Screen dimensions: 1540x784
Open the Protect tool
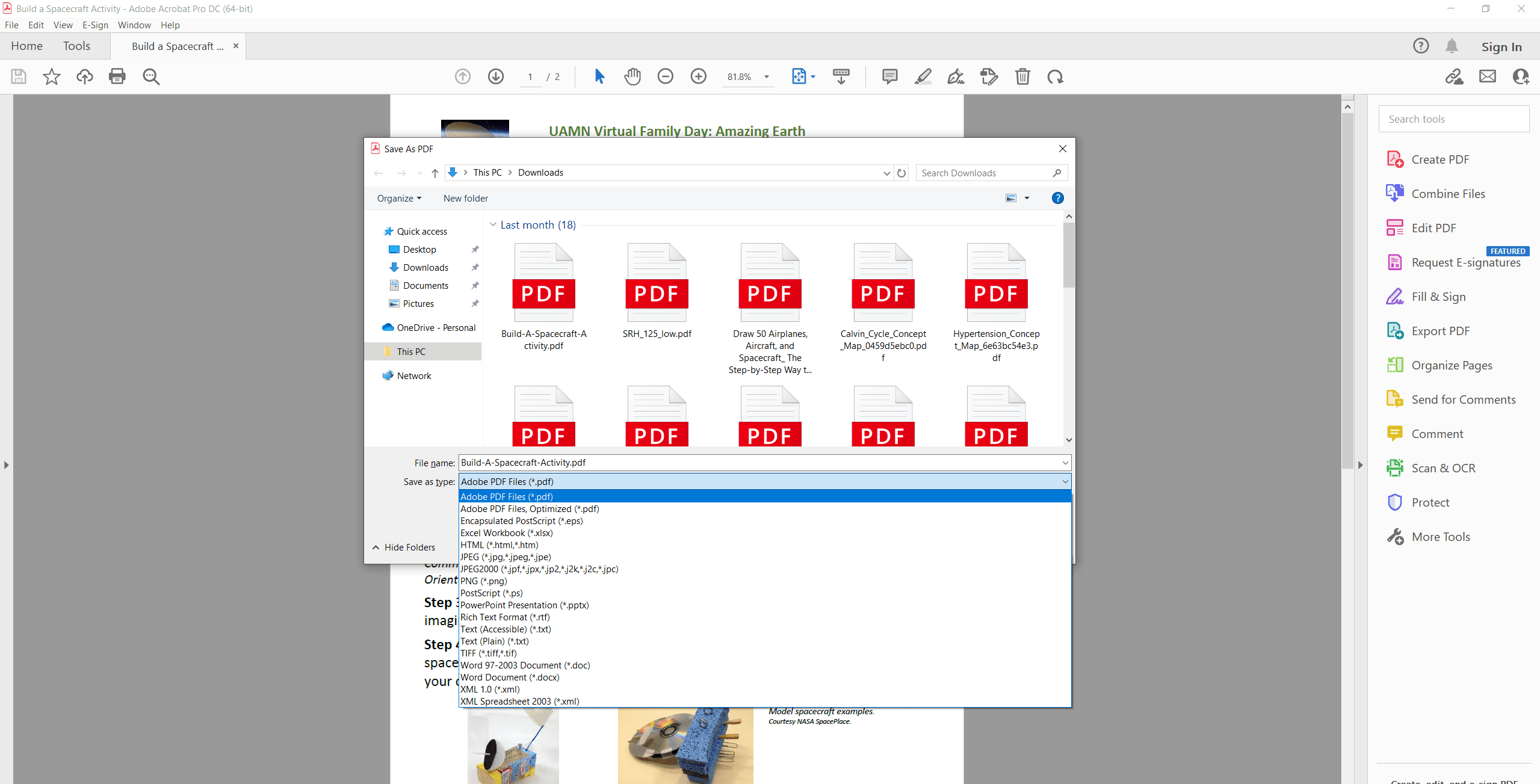coord(1430,502)
